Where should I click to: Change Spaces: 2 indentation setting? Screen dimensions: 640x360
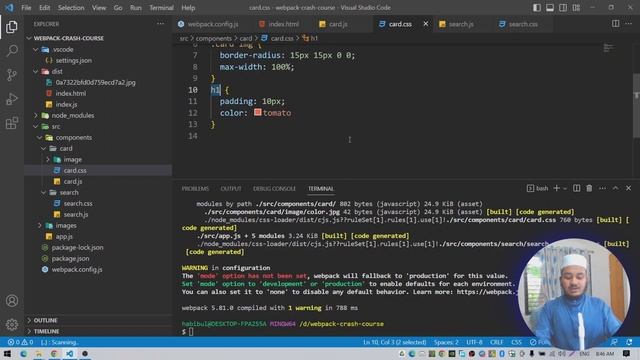tap(446, 342)
